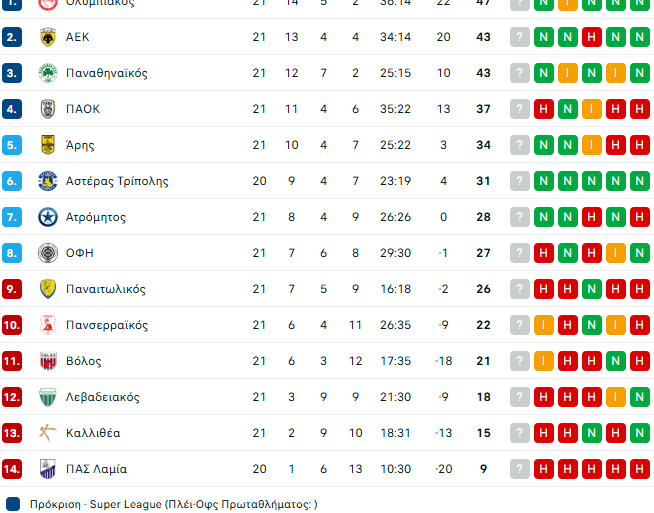This screenshot has width=654, height=513.
Task: Select the ΠΑΣ Λαμία team name
Action: [x=96, y=469]
